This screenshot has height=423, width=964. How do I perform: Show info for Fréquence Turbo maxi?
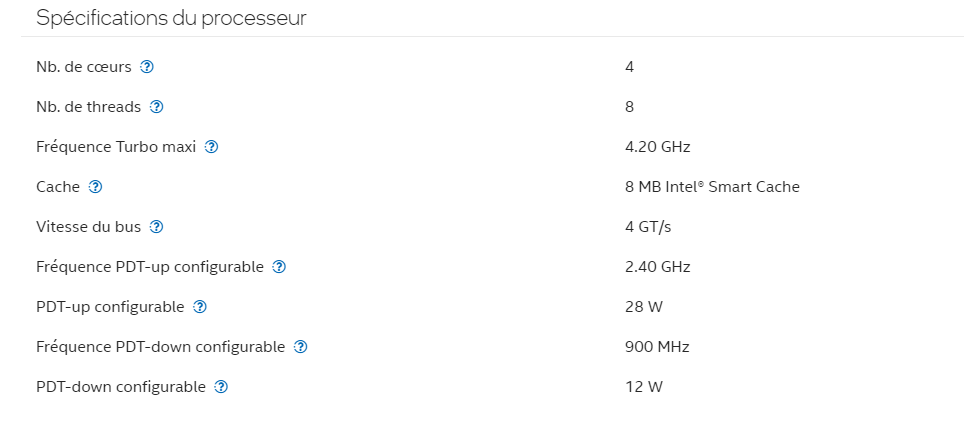coord(211,147)
